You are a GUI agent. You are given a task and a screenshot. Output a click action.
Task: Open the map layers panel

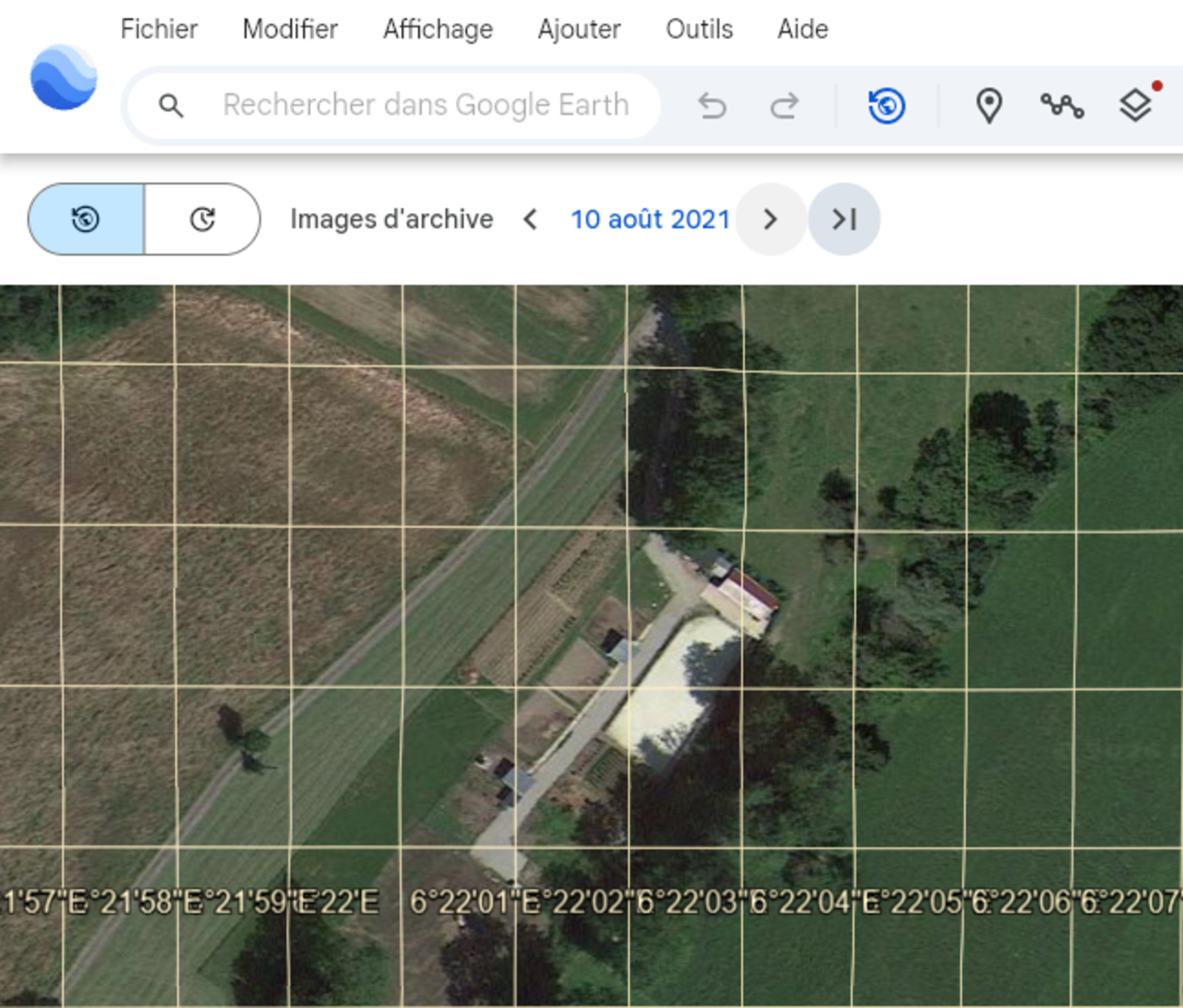tap(1135, 106)
